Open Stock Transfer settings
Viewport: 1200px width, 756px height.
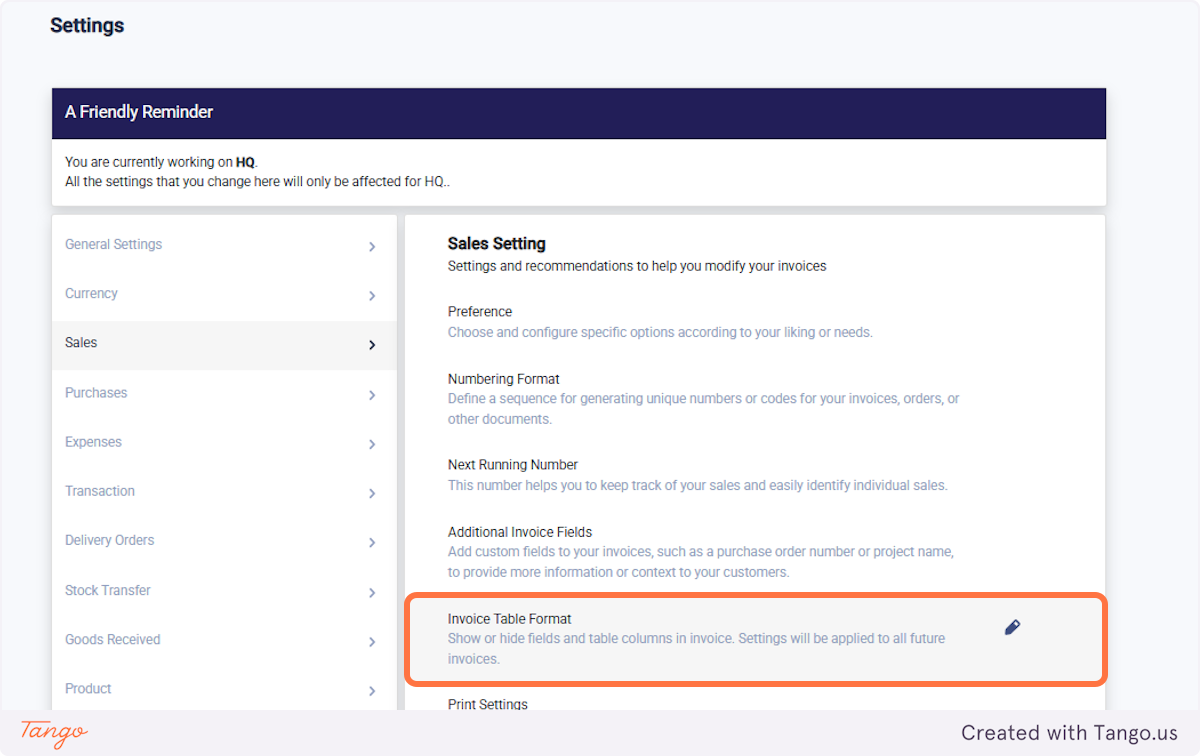(224, 590)
